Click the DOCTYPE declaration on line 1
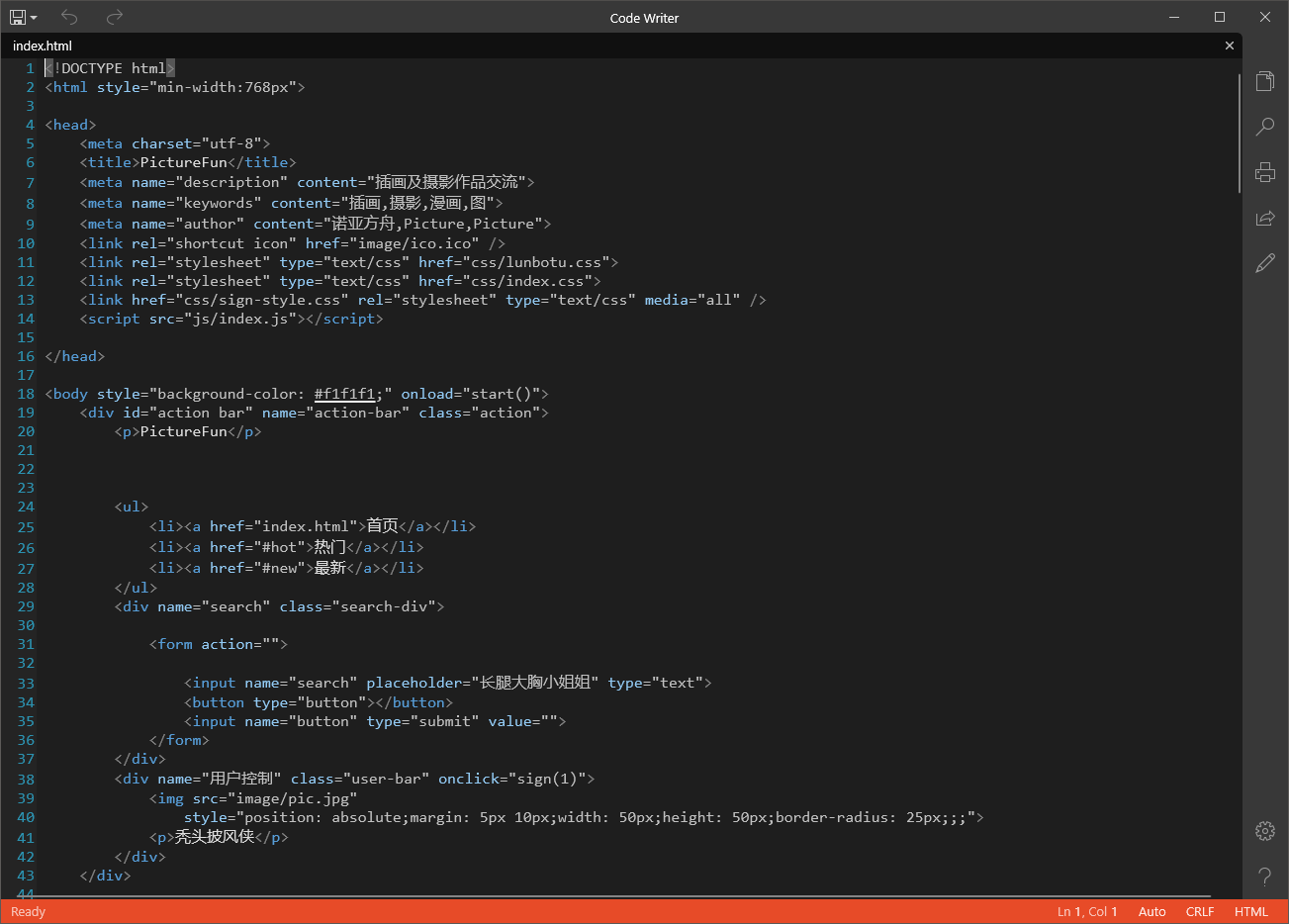Image resolution: width=1289 pixels, height=924 pixels. click(110, 68)
